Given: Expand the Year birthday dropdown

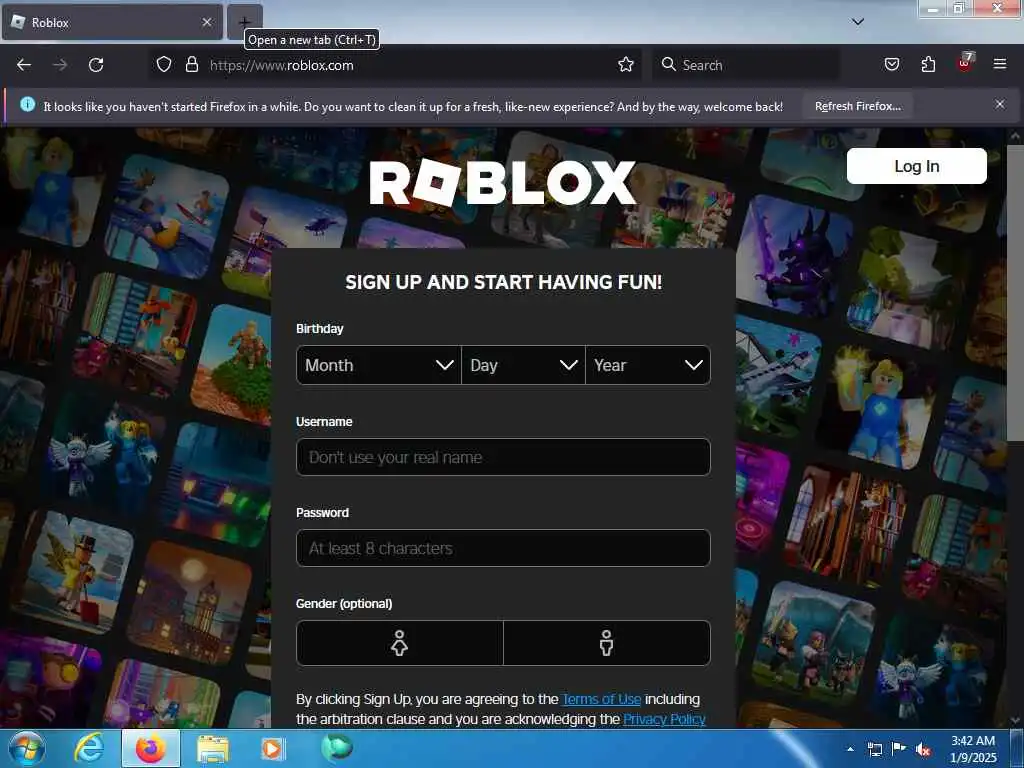Looking at the screenshot, I should click(648, 365).
